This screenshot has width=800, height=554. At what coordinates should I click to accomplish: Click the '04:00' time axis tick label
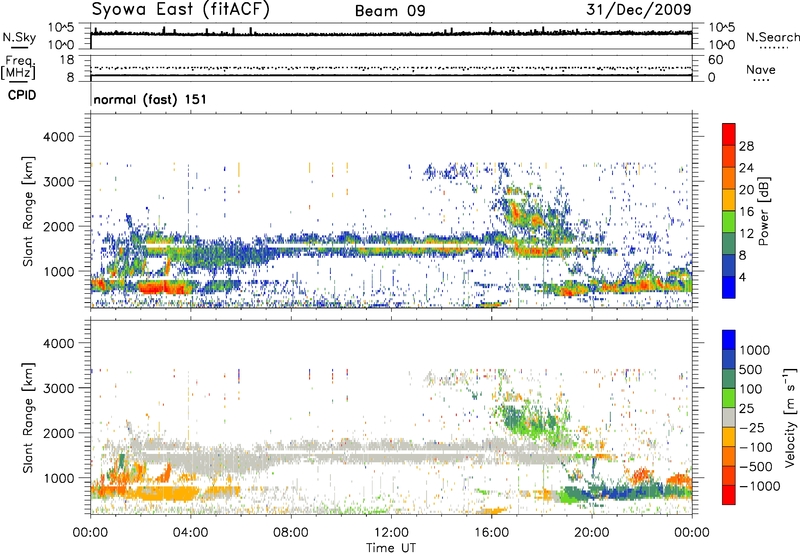click(x=190, y=533)
